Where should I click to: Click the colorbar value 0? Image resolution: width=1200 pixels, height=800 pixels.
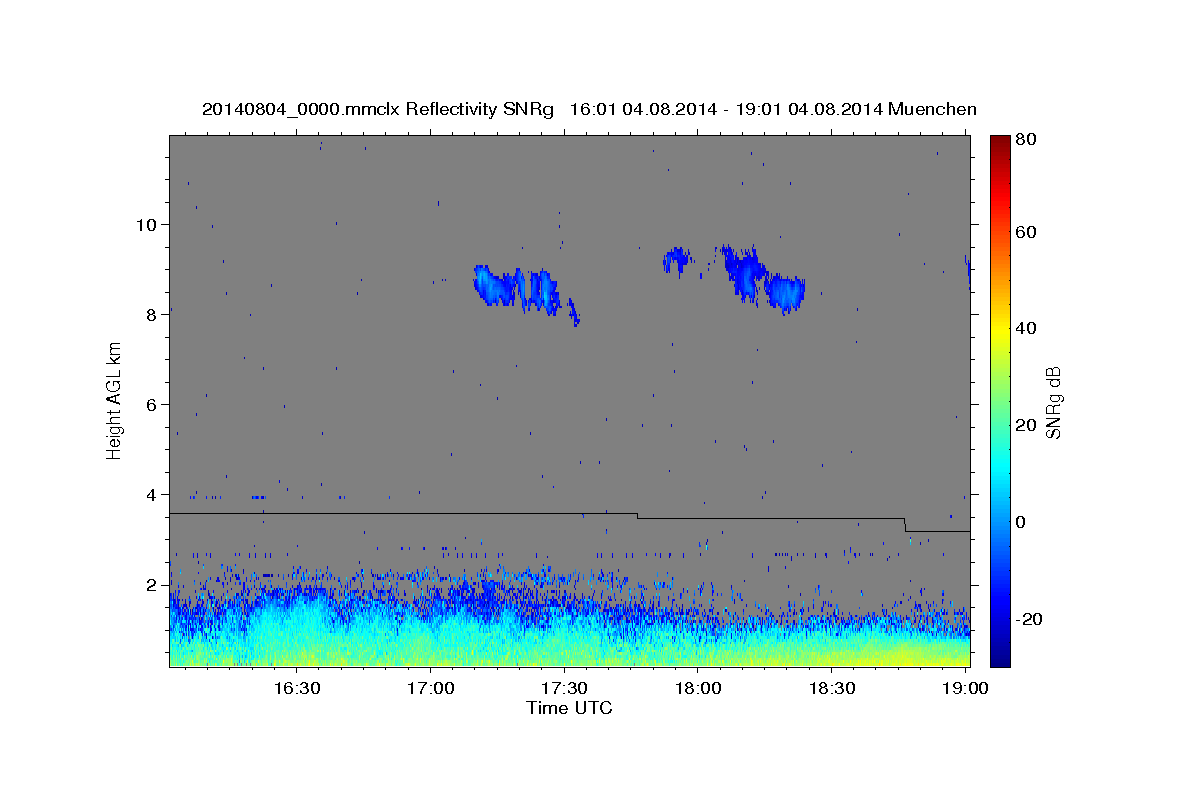tap(1021, 522)
